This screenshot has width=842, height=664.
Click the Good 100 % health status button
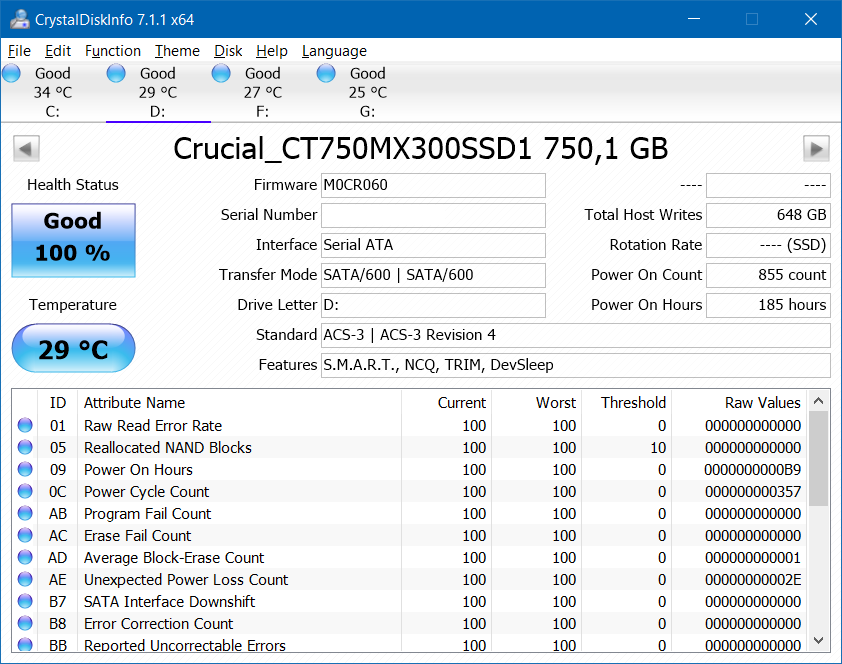point(74,240)
